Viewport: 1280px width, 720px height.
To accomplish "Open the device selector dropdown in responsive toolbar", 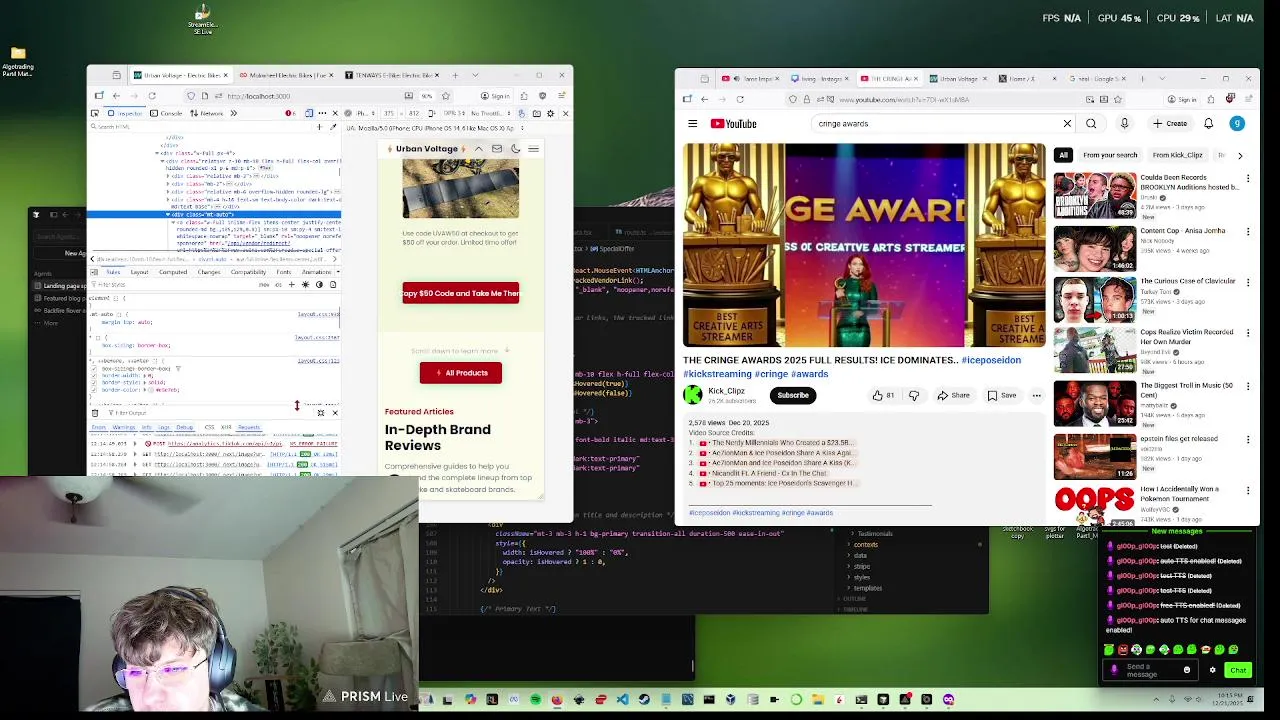I will pos(364,113).
